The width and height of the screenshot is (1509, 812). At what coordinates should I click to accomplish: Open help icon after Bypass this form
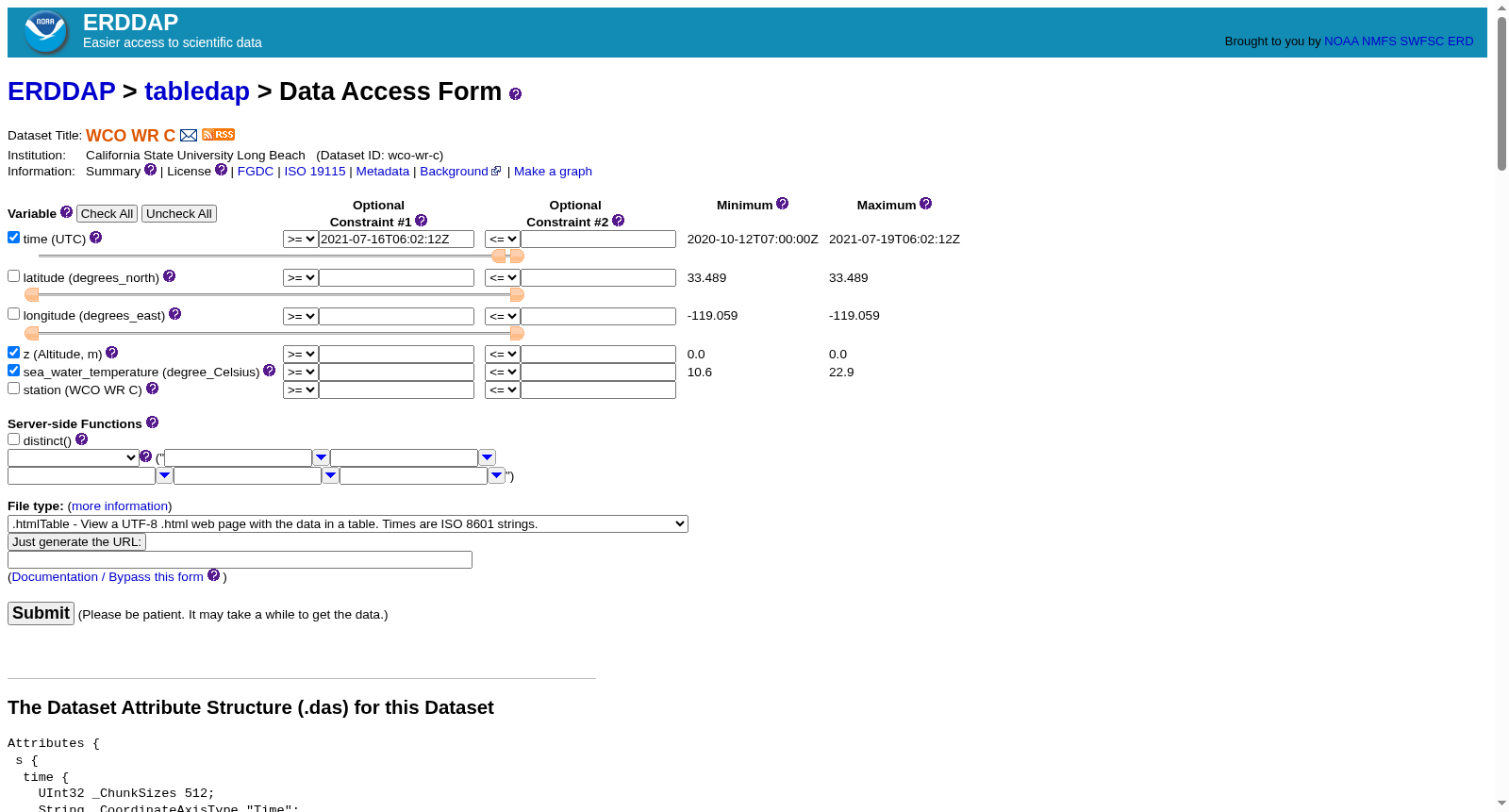[x=213, y=575]
